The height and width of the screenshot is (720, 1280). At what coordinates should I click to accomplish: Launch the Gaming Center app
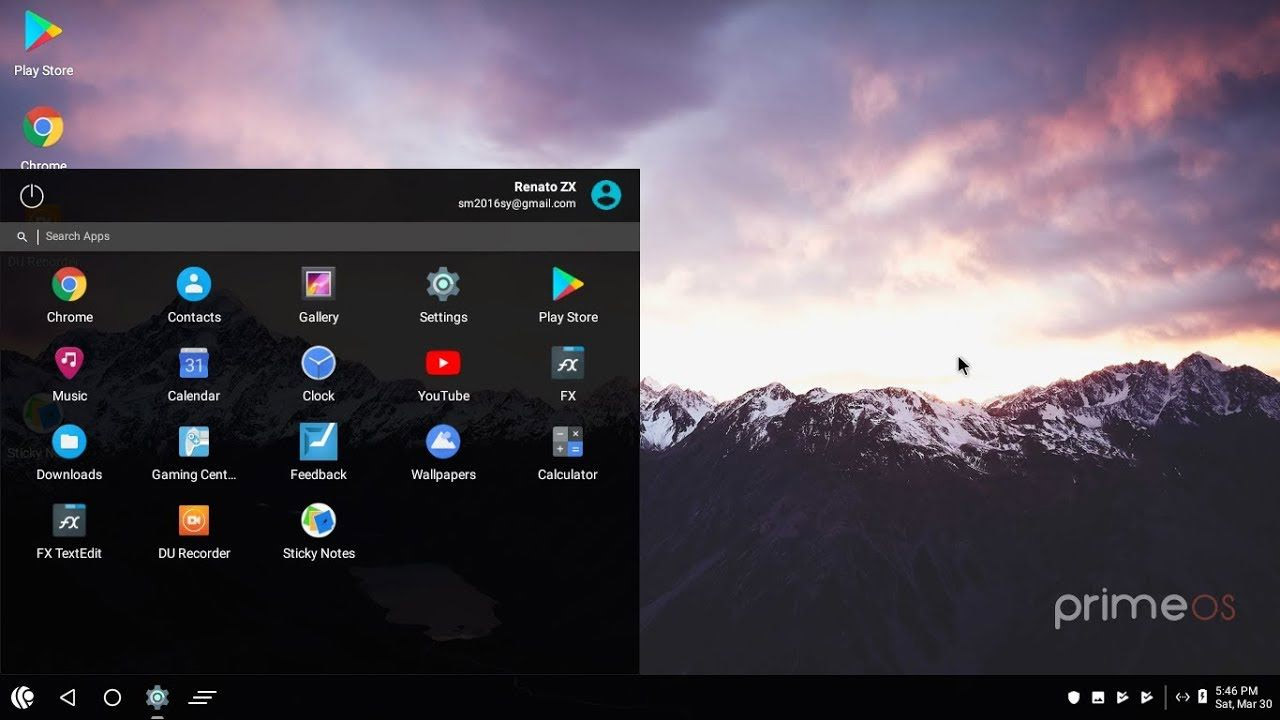(194, 453)
